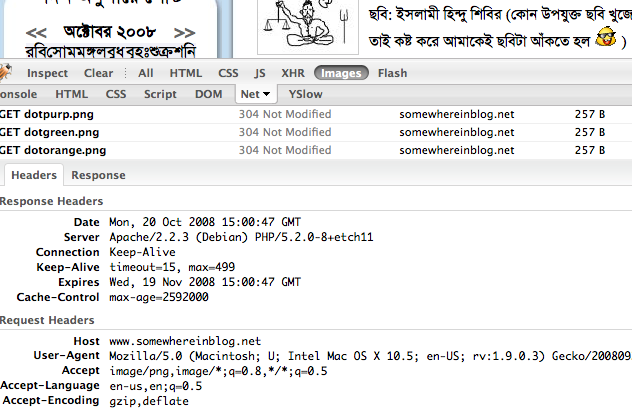Expand the GET dotpurp.png request
This screenshot has width=632, height=409.
[x=46, y=114]
